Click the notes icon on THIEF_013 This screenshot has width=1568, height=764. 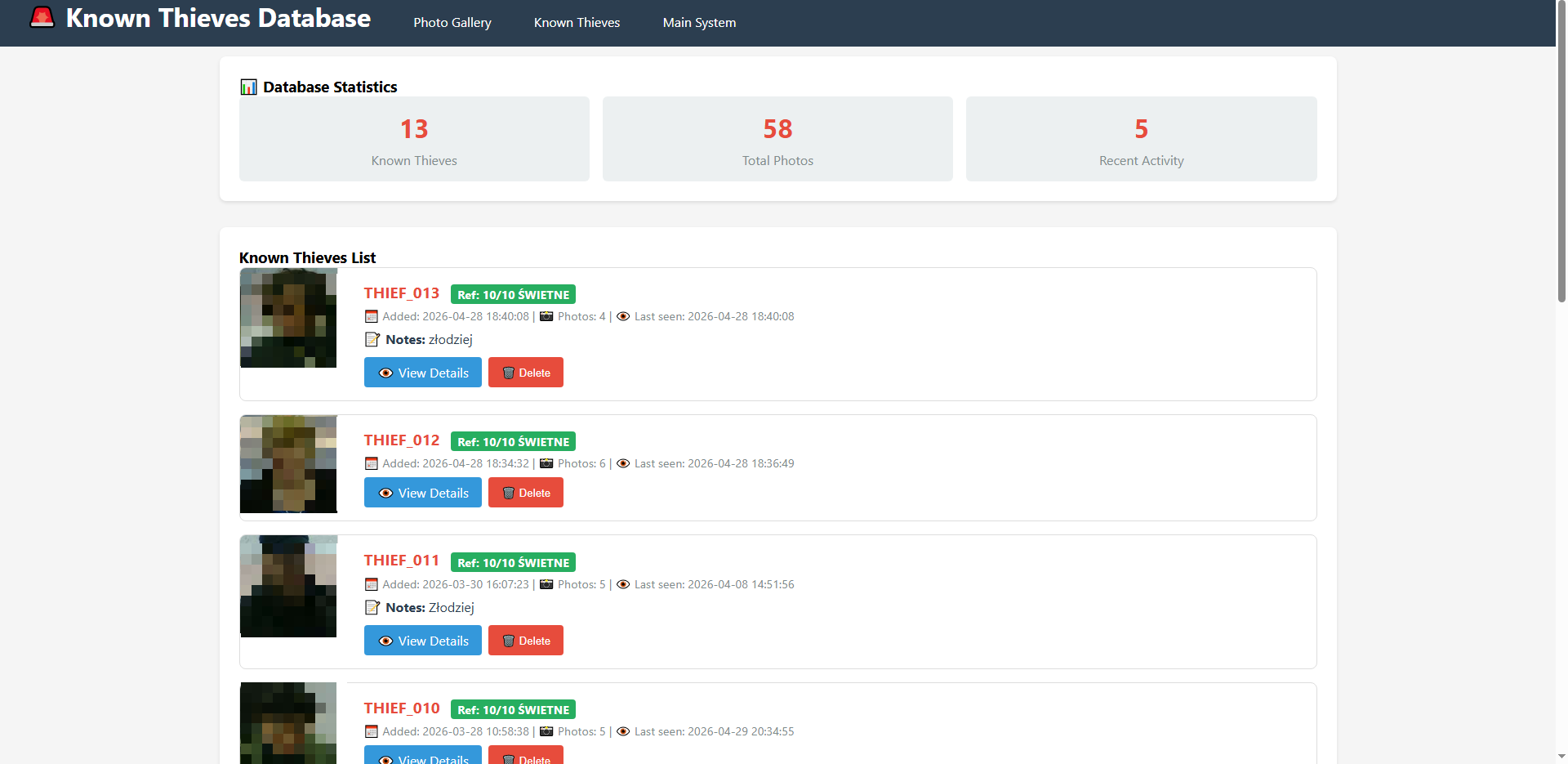tap(372, 340)
